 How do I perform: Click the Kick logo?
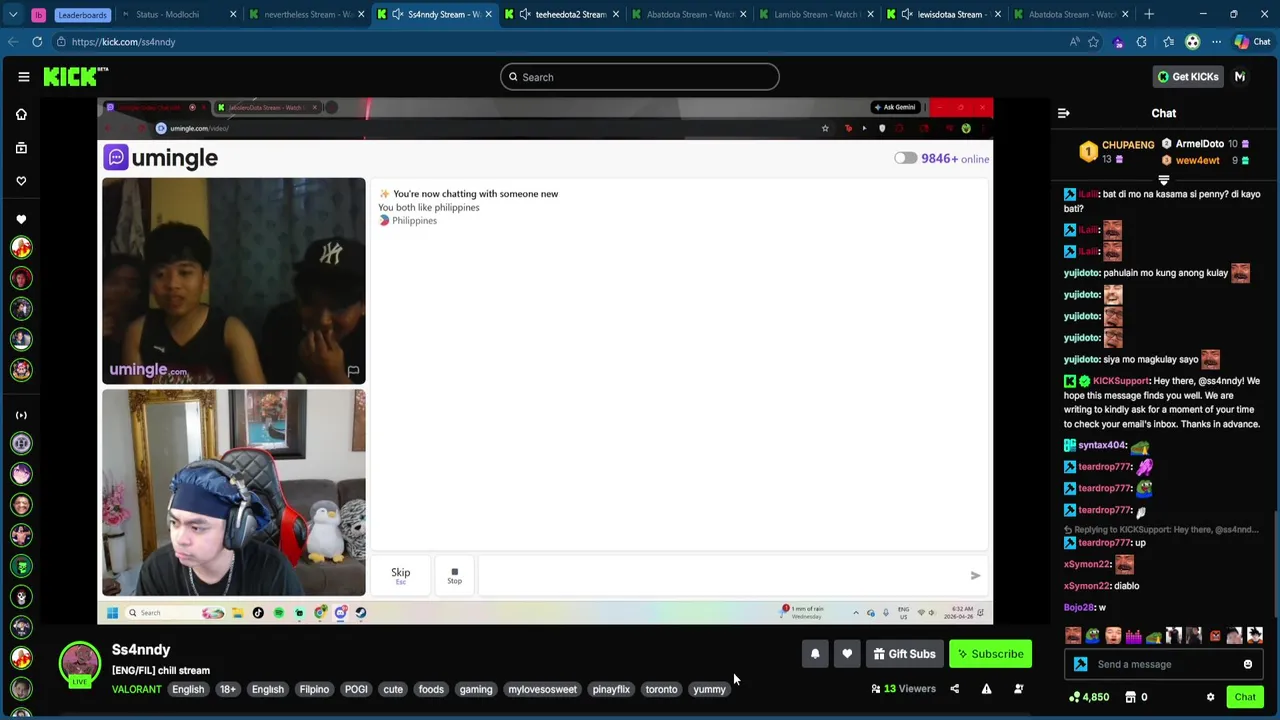[76, 77]
